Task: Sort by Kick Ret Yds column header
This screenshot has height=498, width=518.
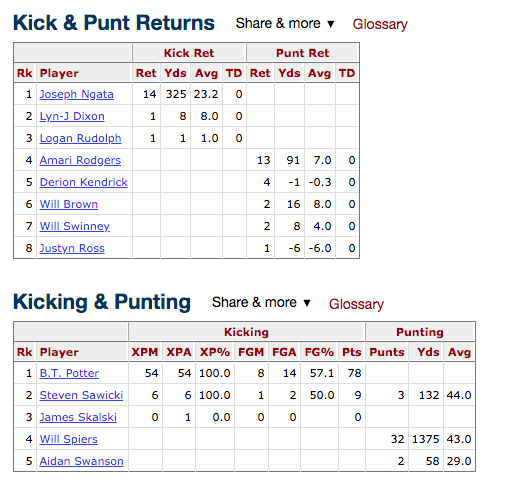Action: [x=175, y=73]
